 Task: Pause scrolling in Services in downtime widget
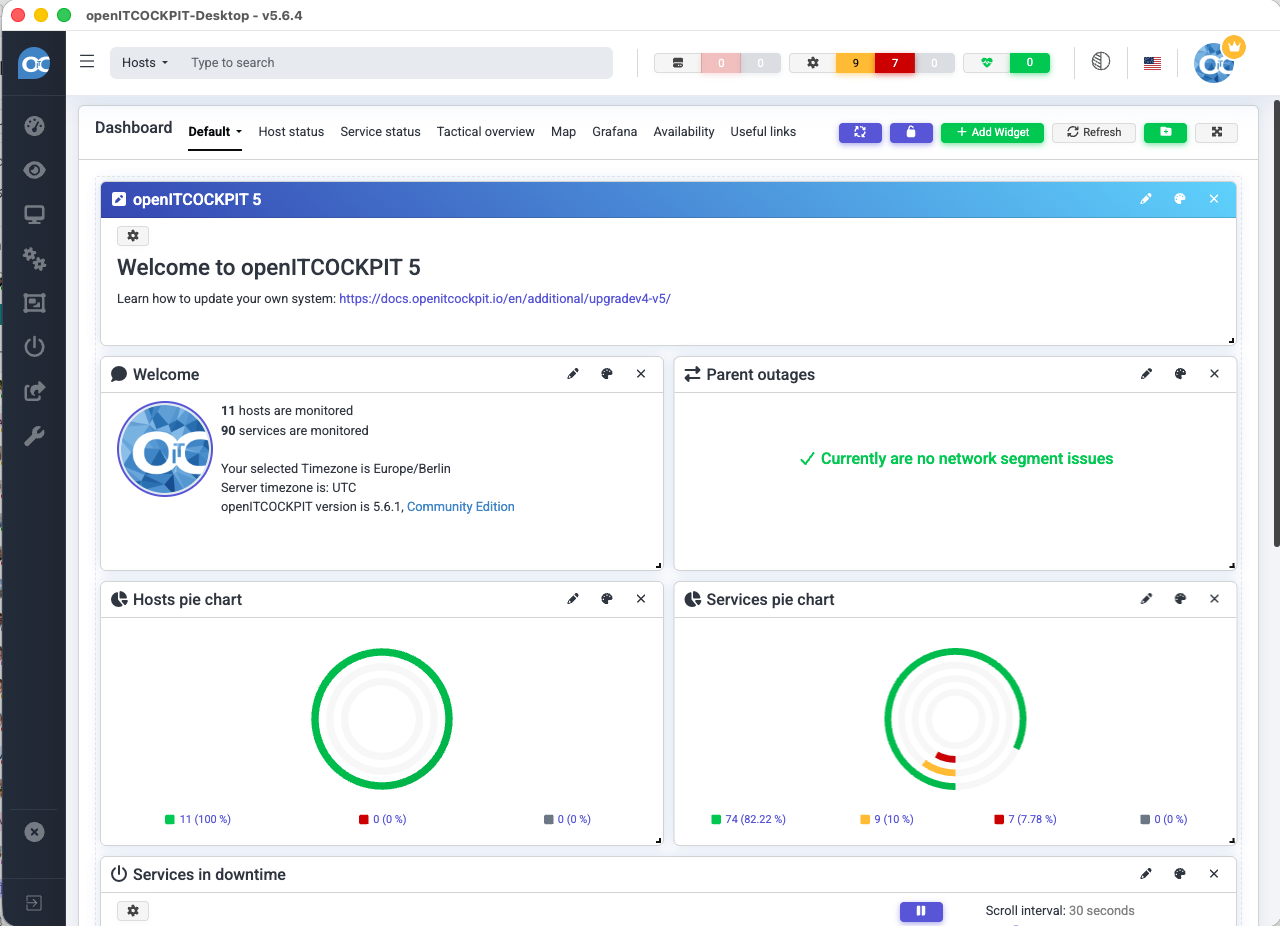tap(921, 911)
